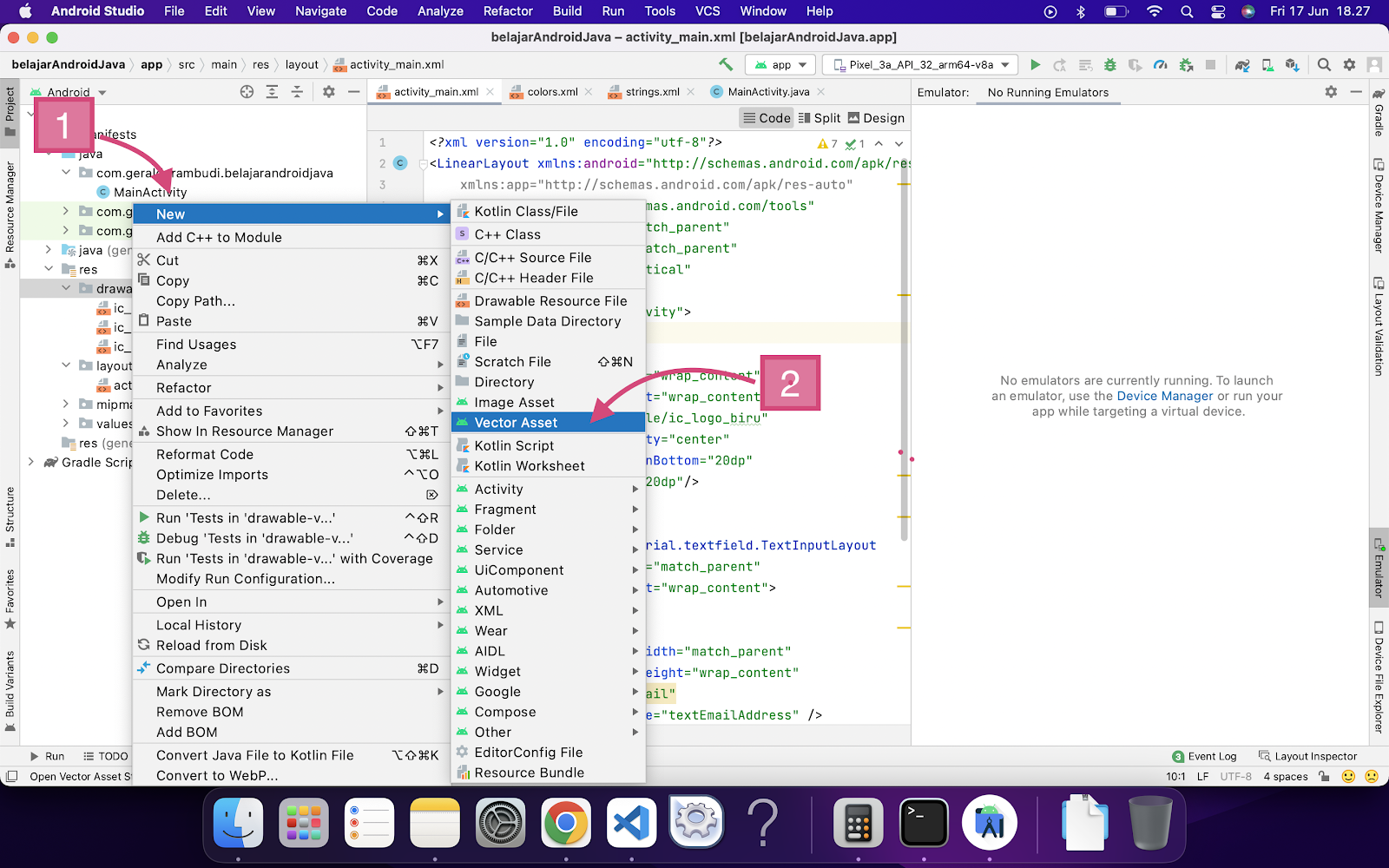Open the SDK Manager toolbar icon
Viewport: 1389px width, 868px height.
1293,64
